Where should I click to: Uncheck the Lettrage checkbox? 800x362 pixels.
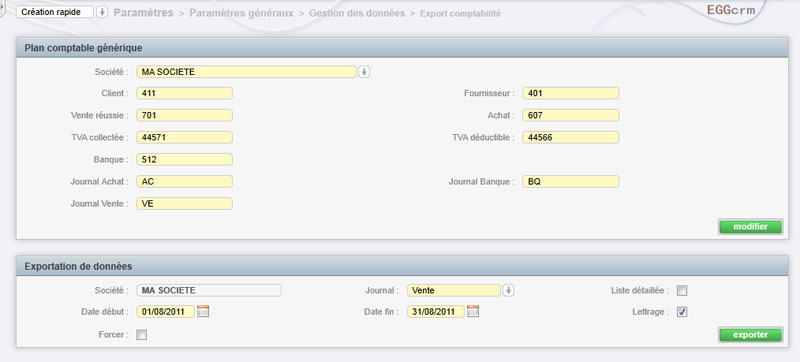pyautogui.click(x=682, y=312)
